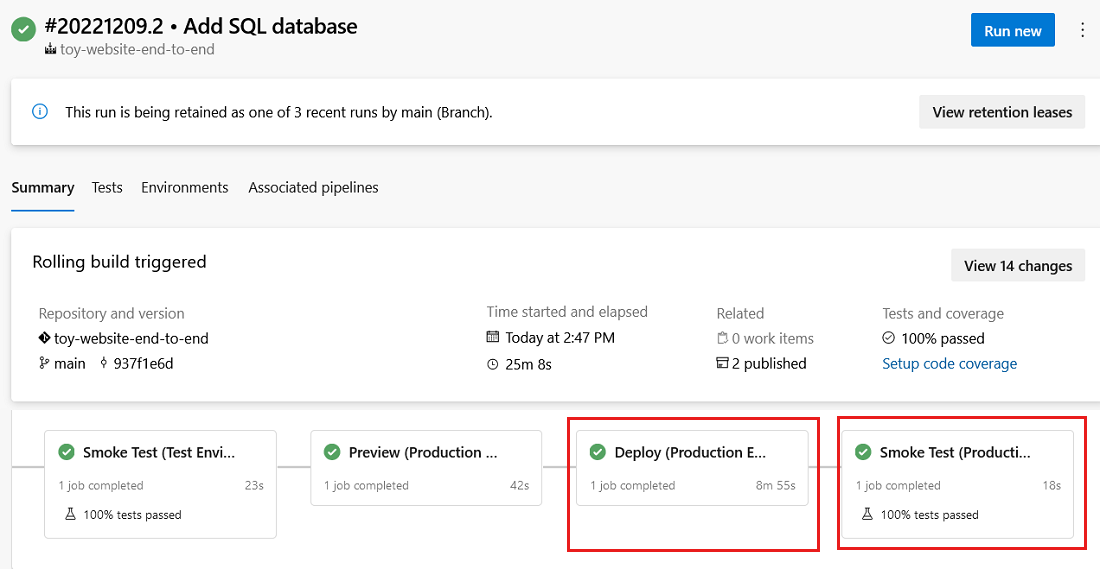
Task: Switch to the Tests tab
Action: tap(107, 187)
